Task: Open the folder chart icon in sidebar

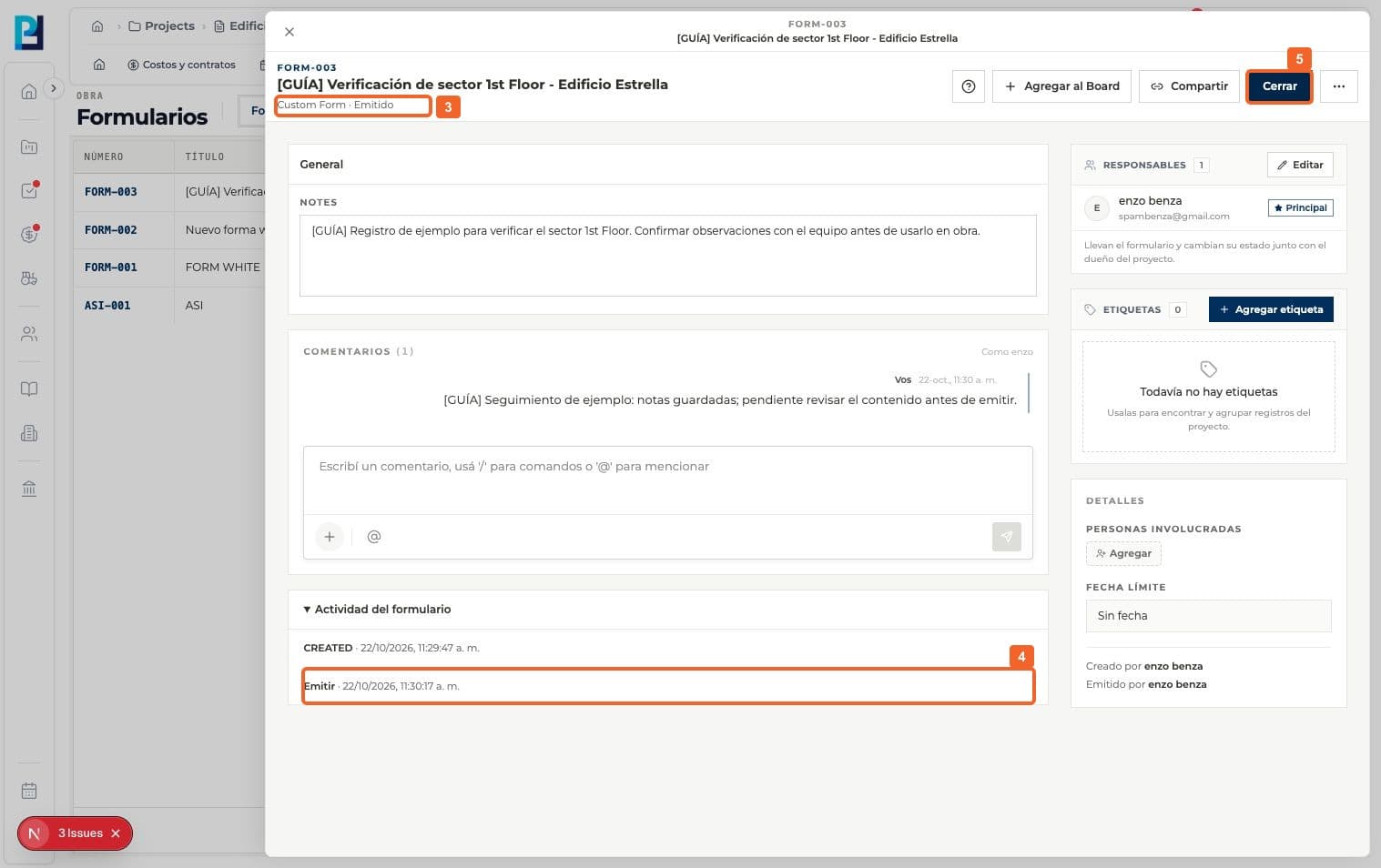Action: pyautogui.click(x=29, y=146)
